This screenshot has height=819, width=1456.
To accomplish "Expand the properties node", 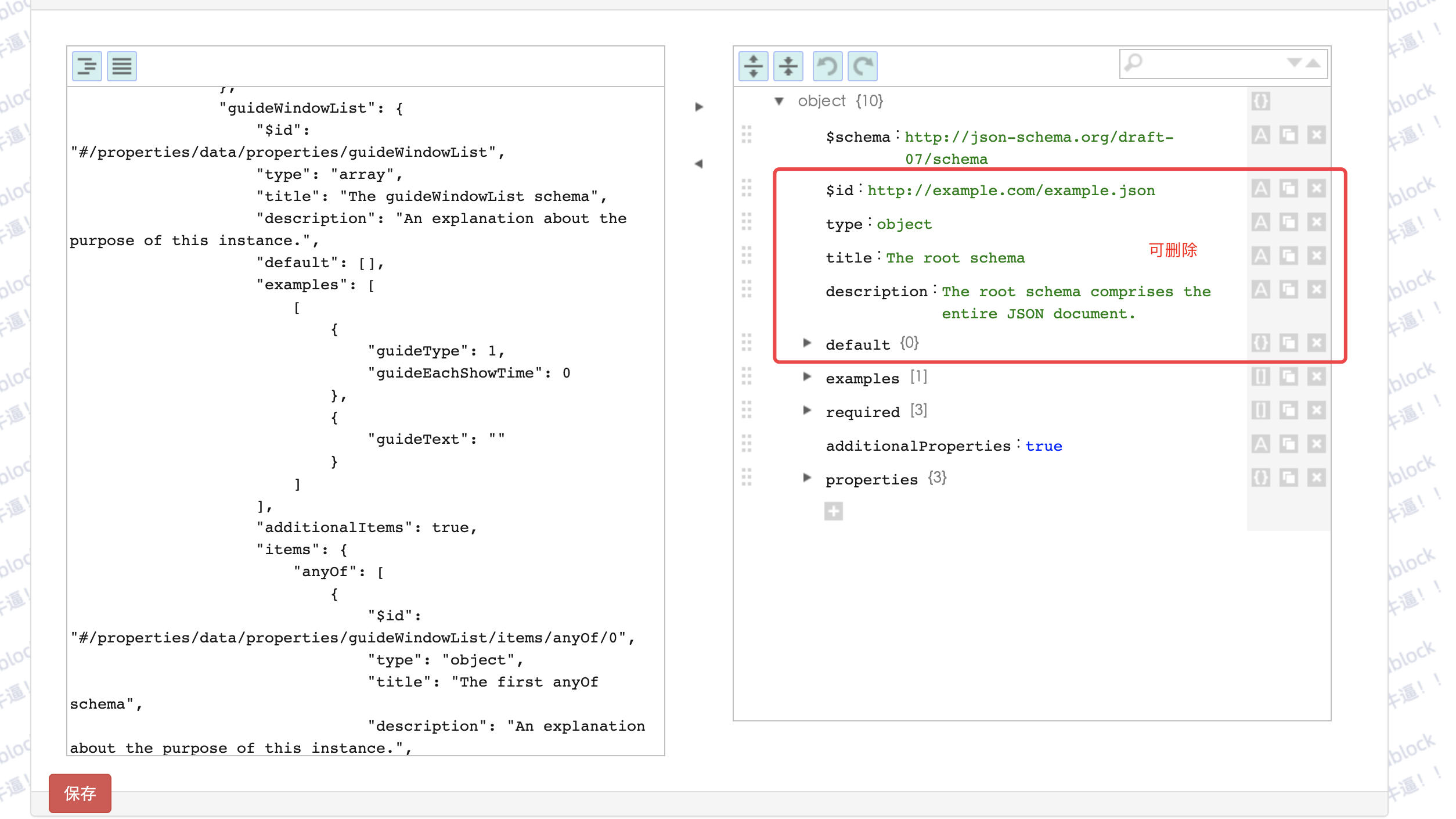I will click(806, 478).
